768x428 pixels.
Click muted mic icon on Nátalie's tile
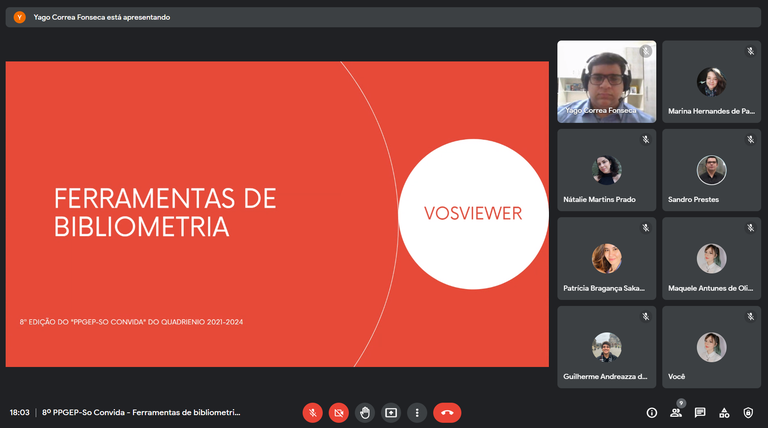[x=646, y=140]
